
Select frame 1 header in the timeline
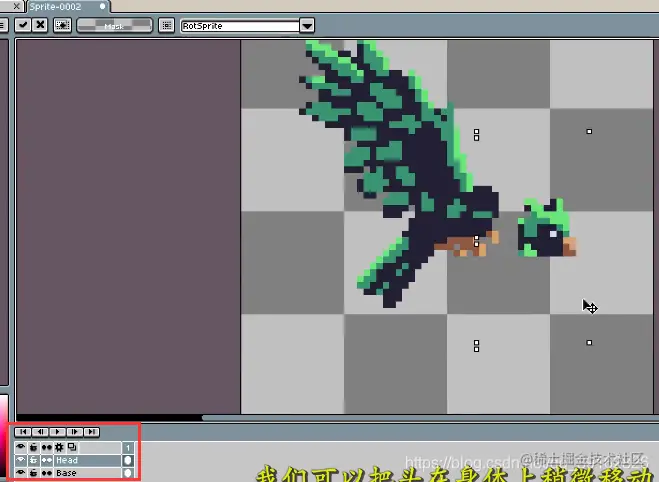click(x=128, y=448)
